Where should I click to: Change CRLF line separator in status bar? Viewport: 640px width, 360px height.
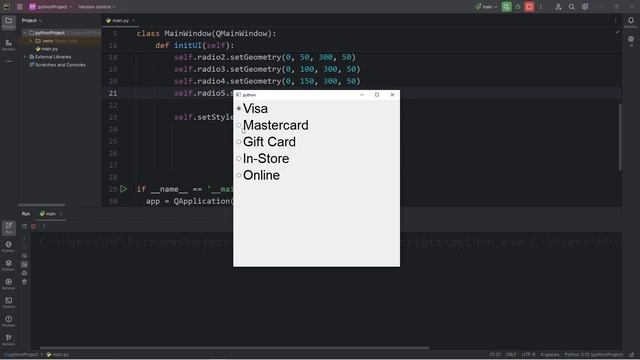tap(511, 355)
